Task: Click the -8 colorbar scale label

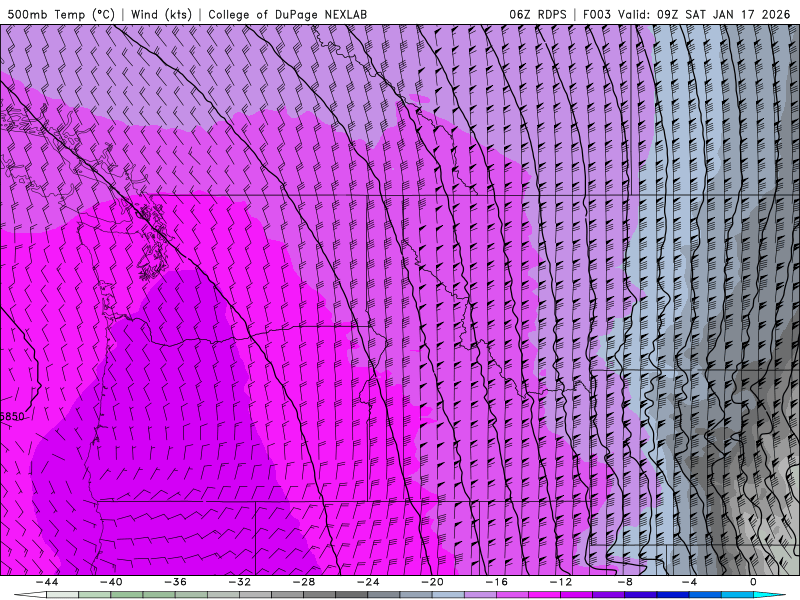Action: (625, 582)
